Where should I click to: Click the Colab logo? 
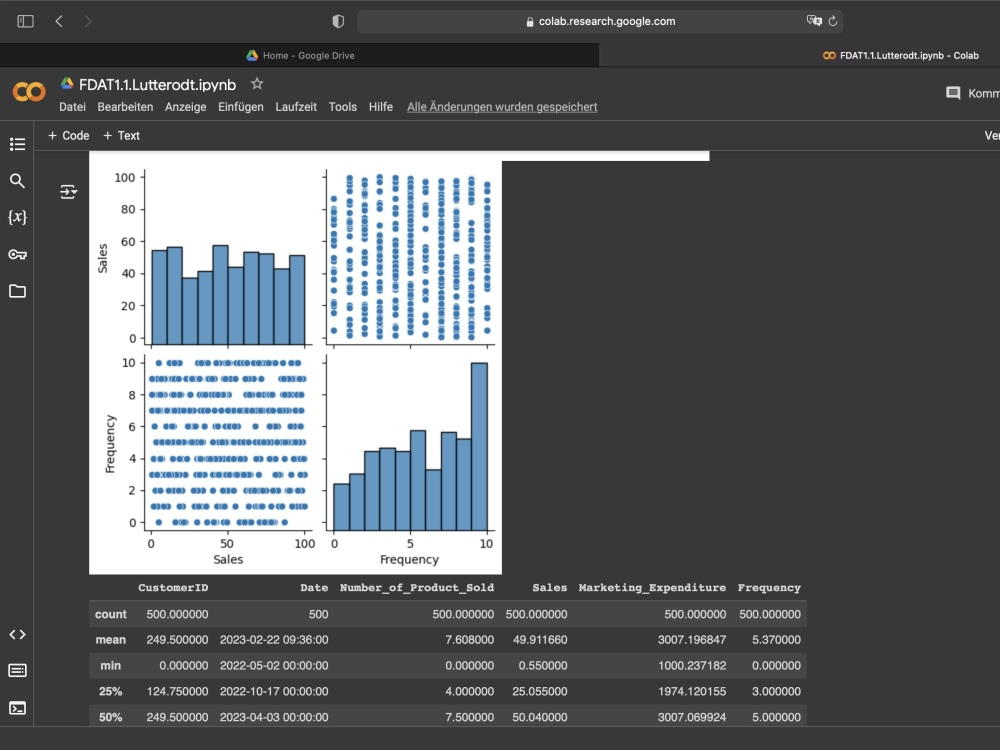[x=29, y=92]
